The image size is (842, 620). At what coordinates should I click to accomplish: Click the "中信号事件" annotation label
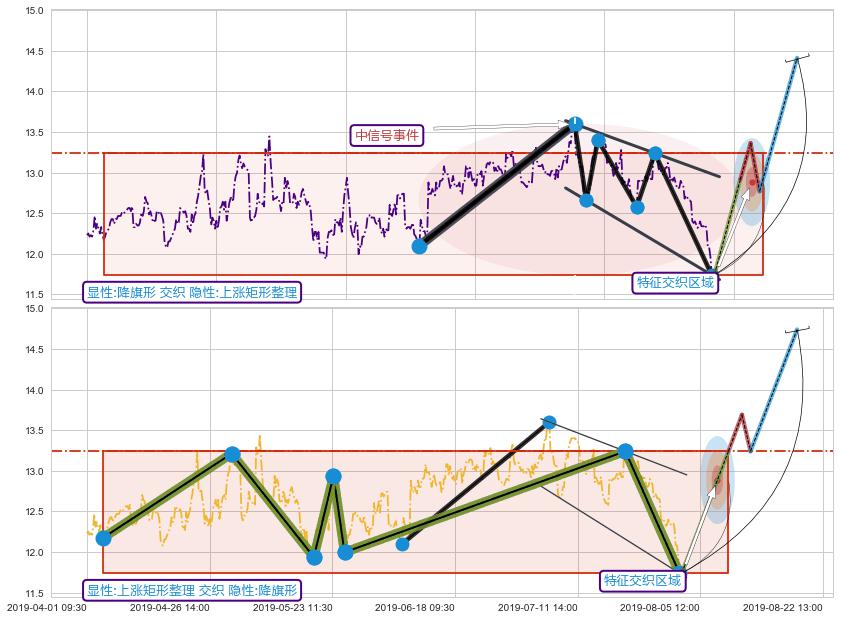point(388,135)
